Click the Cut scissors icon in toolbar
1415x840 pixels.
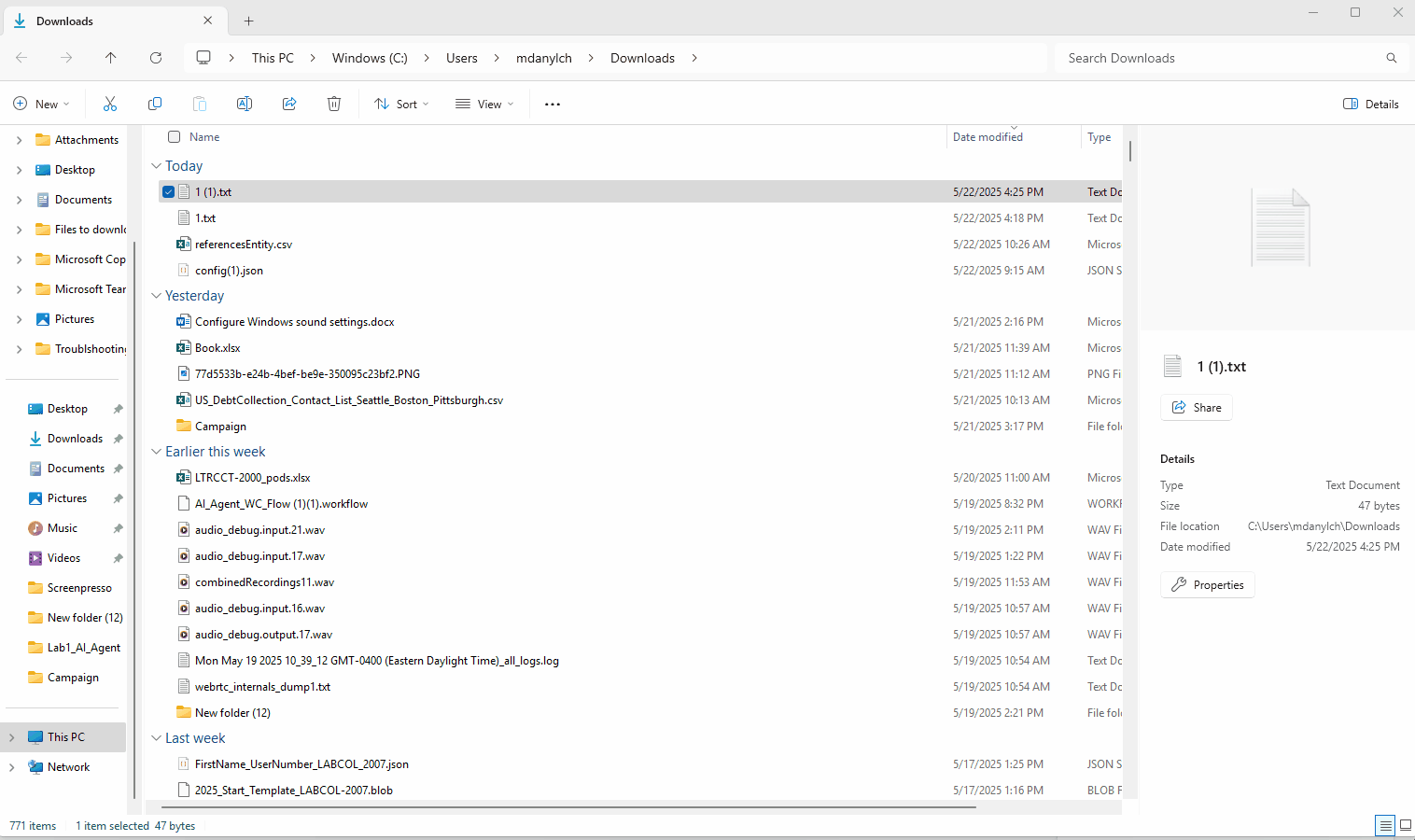point(110,104)
